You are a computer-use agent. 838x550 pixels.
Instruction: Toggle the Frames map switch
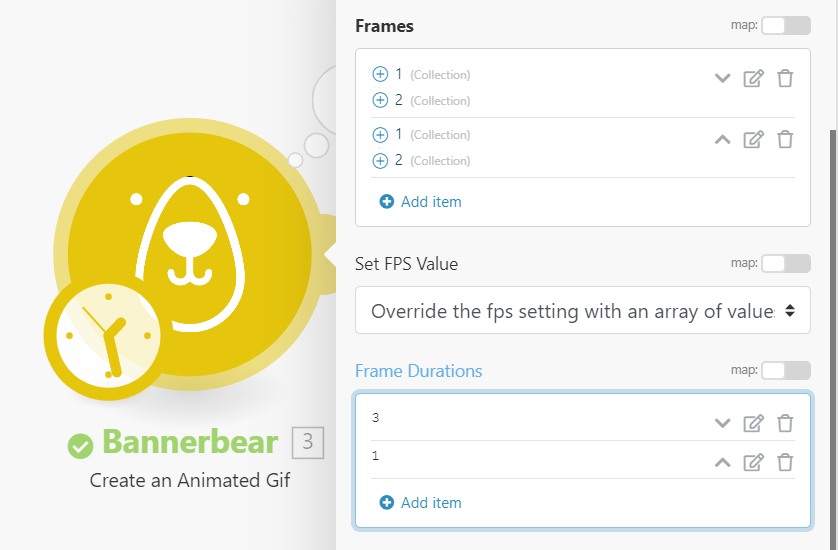pyautogui.click(x=785, y=26)
